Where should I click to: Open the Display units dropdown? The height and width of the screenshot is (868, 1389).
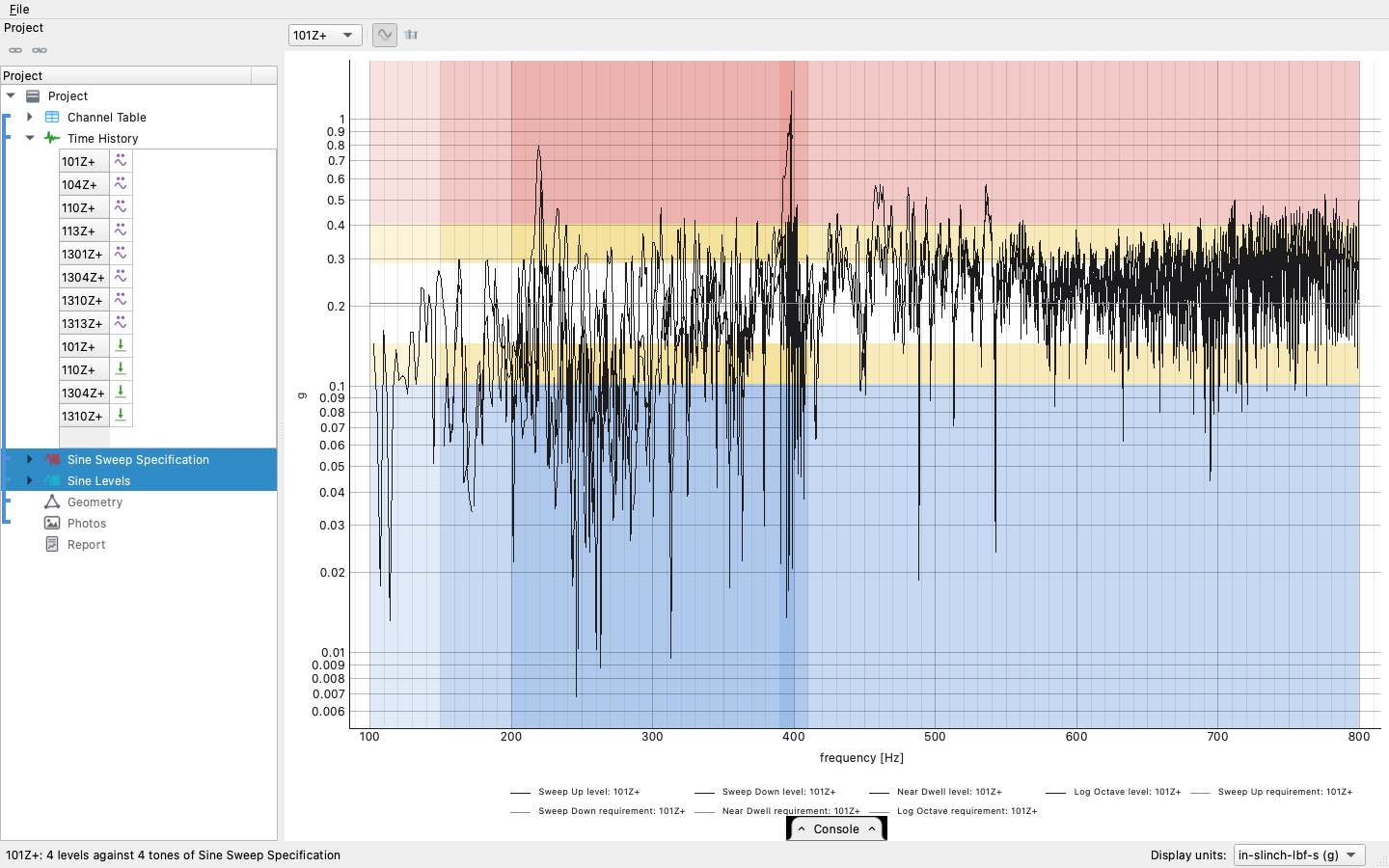pos(1299,855)
